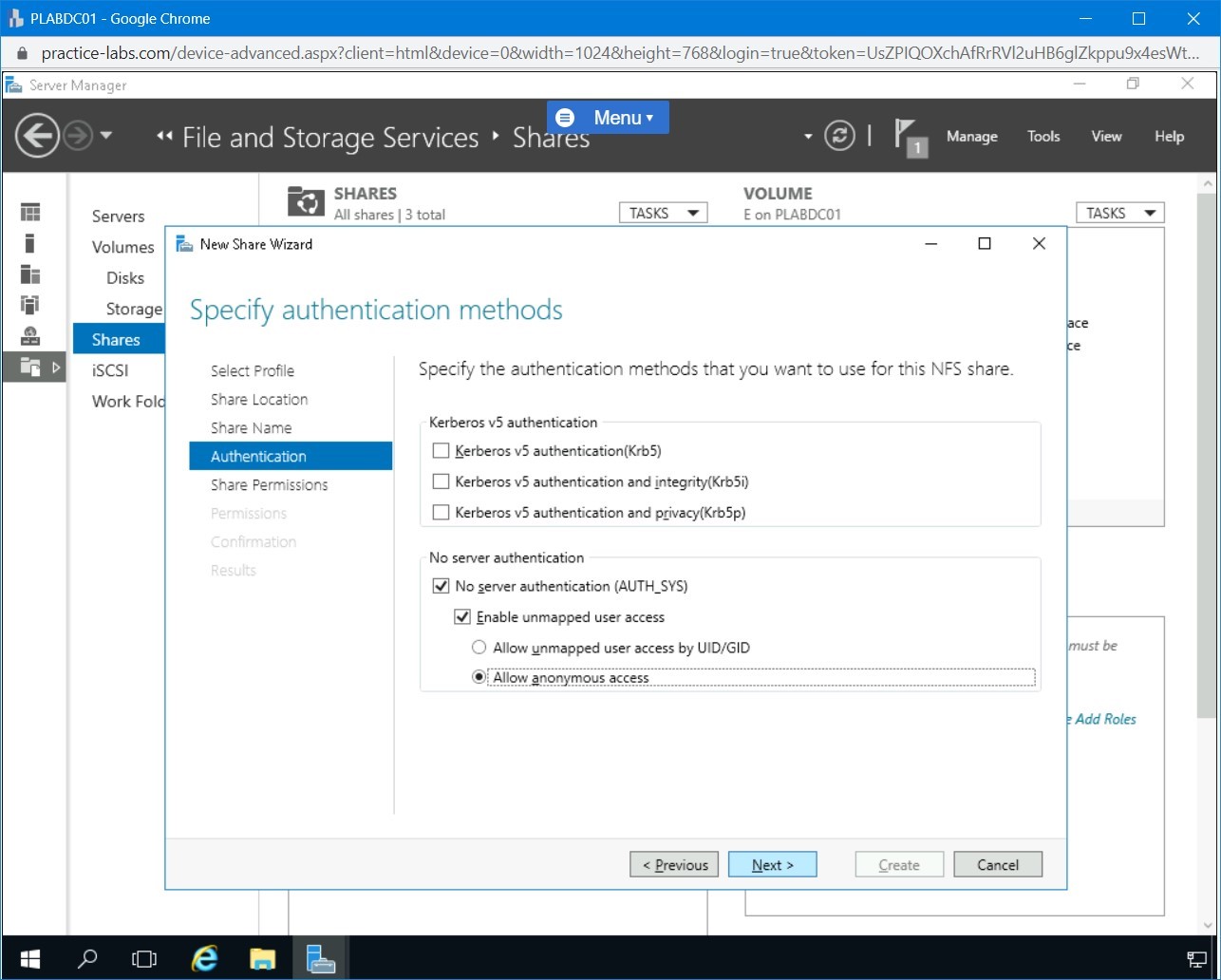Click the Local Server sidebar icon
Screen dimensions: 1221x980
click(x=30, y=243)
